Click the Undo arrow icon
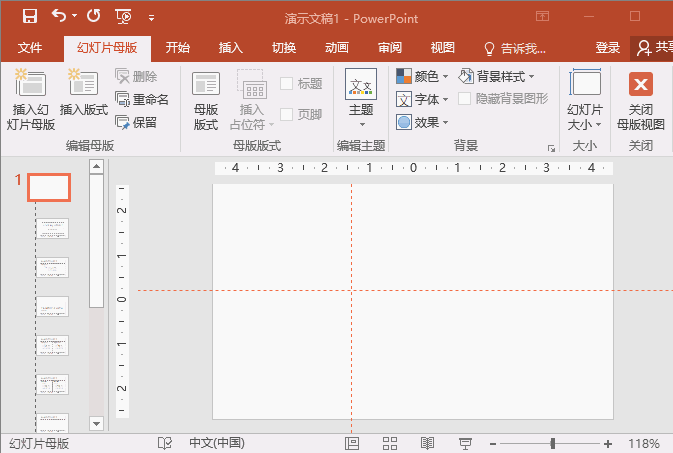This screenshot has height=453, width=673. (59, 16)
